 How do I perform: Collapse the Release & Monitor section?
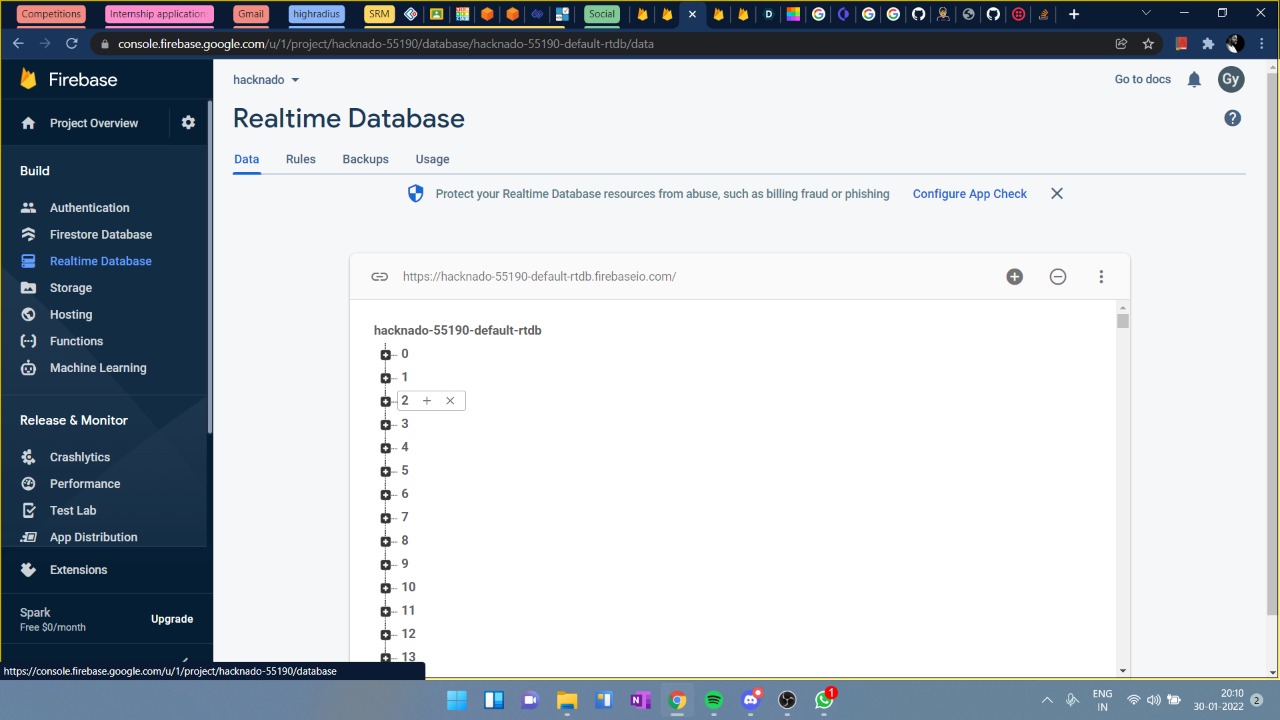[74, 420]
